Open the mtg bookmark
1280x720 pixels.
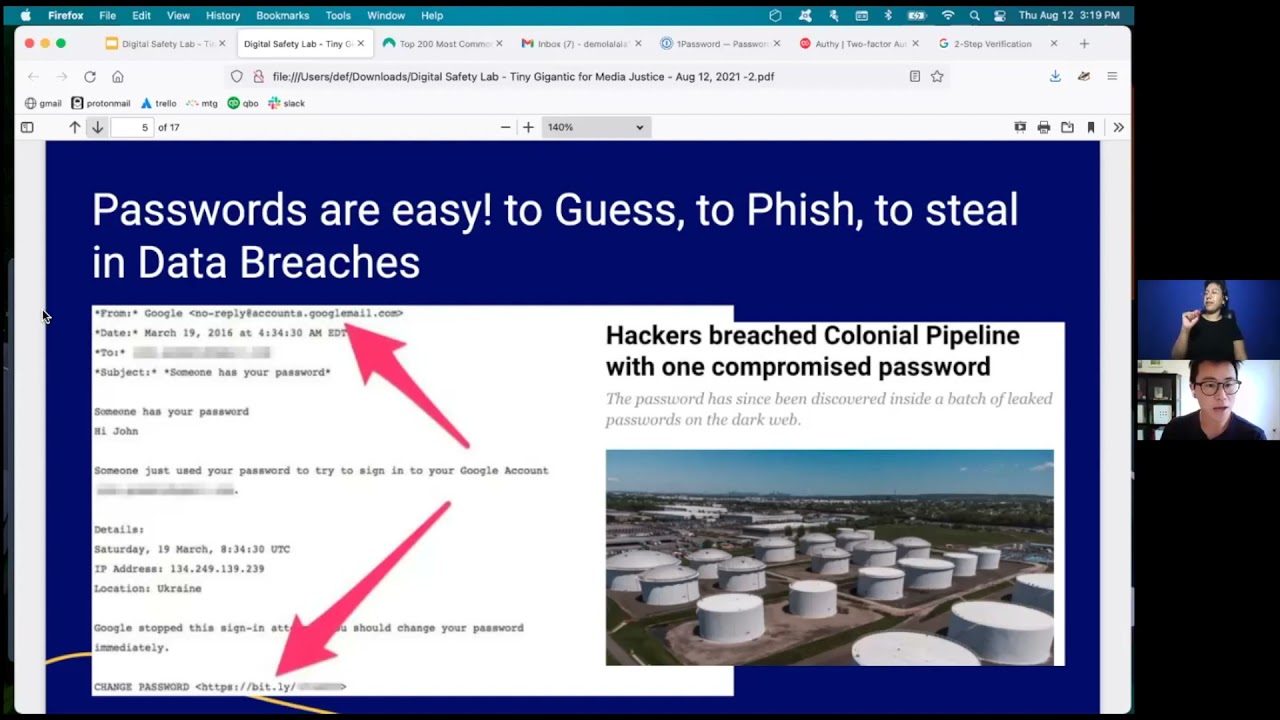(x=202, y=103)
